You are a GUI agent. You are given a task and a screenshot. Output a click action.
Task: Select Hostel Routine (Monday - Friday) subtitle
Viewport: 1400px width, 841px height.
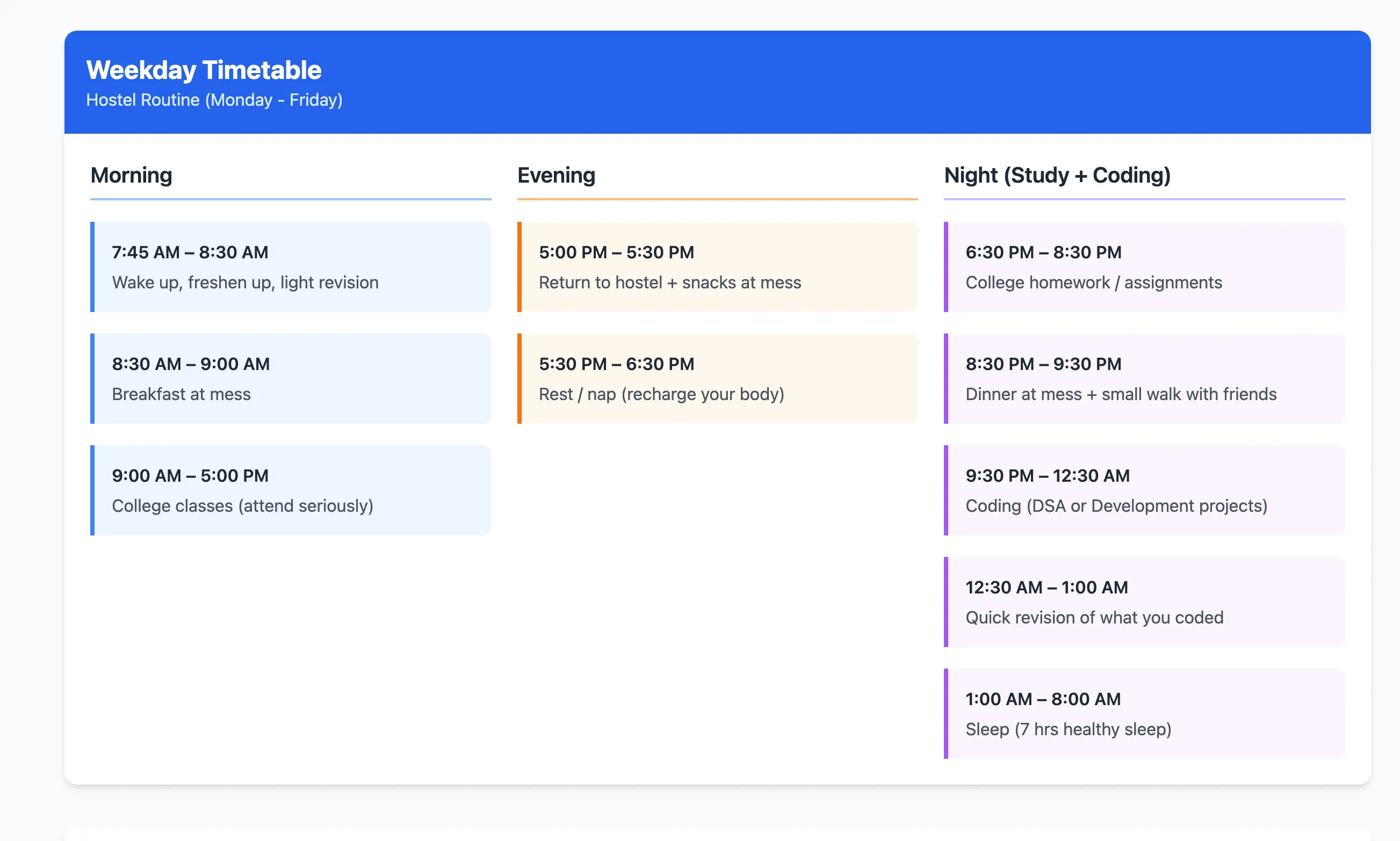pos(214,100)
